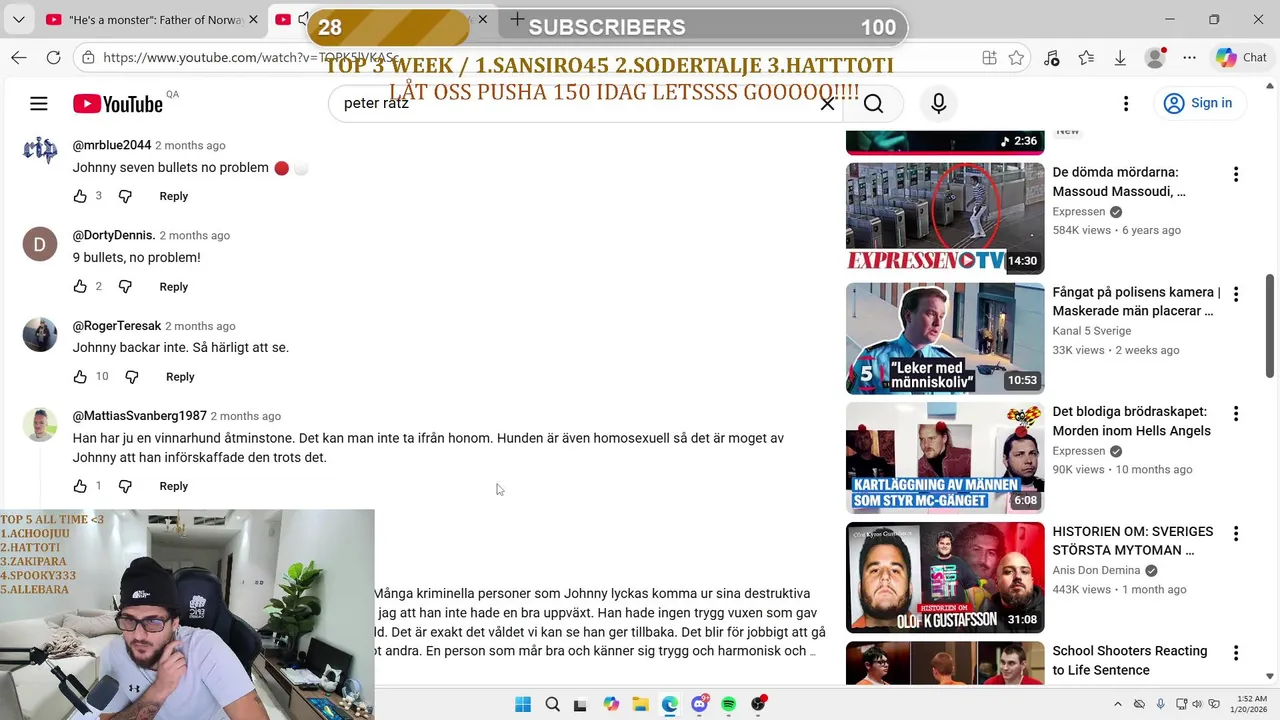Add this page to favorites star
Image resolution: width=1280 pixels, height=720 pixels.
tap(1016, 58)
